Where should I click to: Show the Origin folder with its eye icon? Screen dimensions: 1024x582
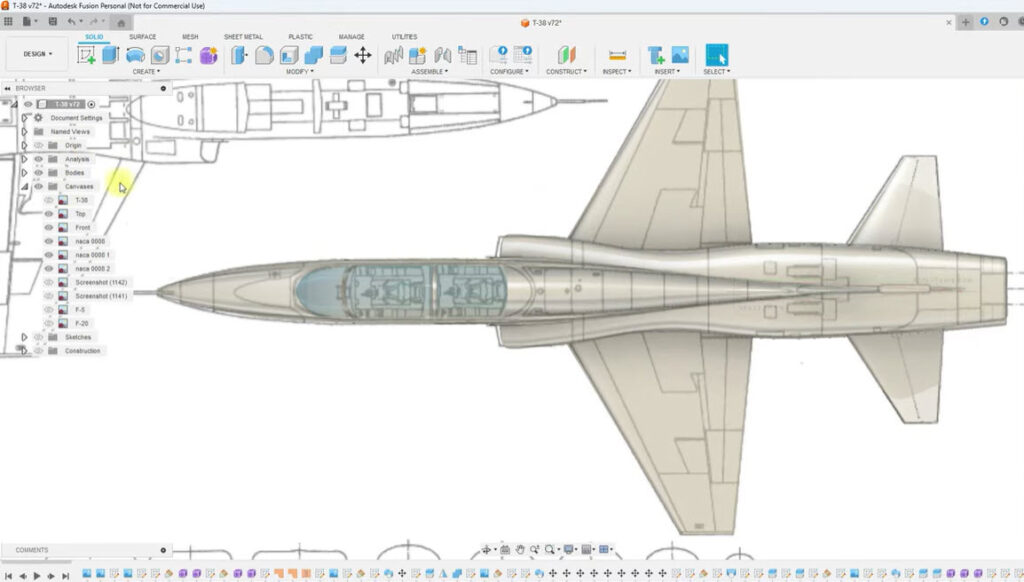pyautogui.click(x=37, y=145)
